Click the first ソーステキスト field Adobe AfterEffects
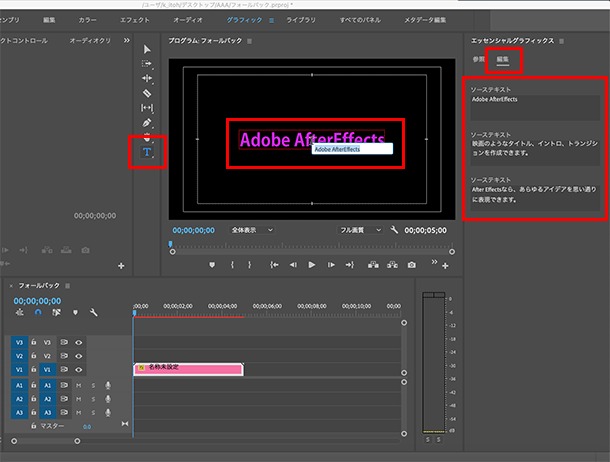This screenshot has width=610, height=462. click(535, 108)
